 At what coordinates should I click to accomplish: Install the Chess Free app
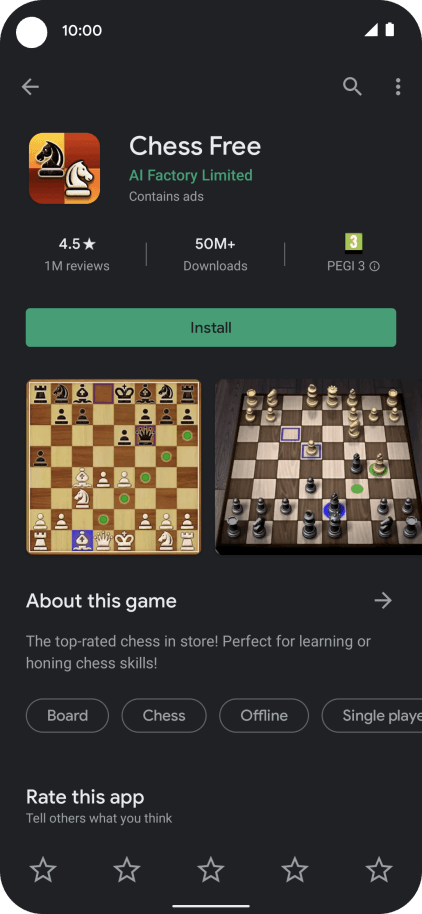tap(211, 328)
